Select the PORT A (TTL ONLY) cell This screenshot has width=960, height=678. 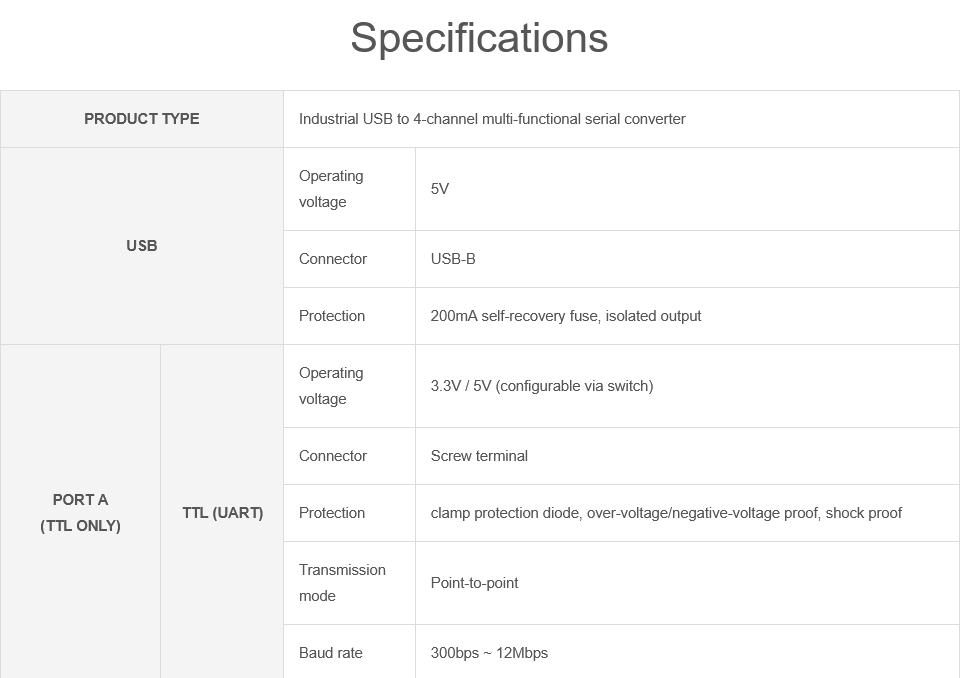point(80,513)
